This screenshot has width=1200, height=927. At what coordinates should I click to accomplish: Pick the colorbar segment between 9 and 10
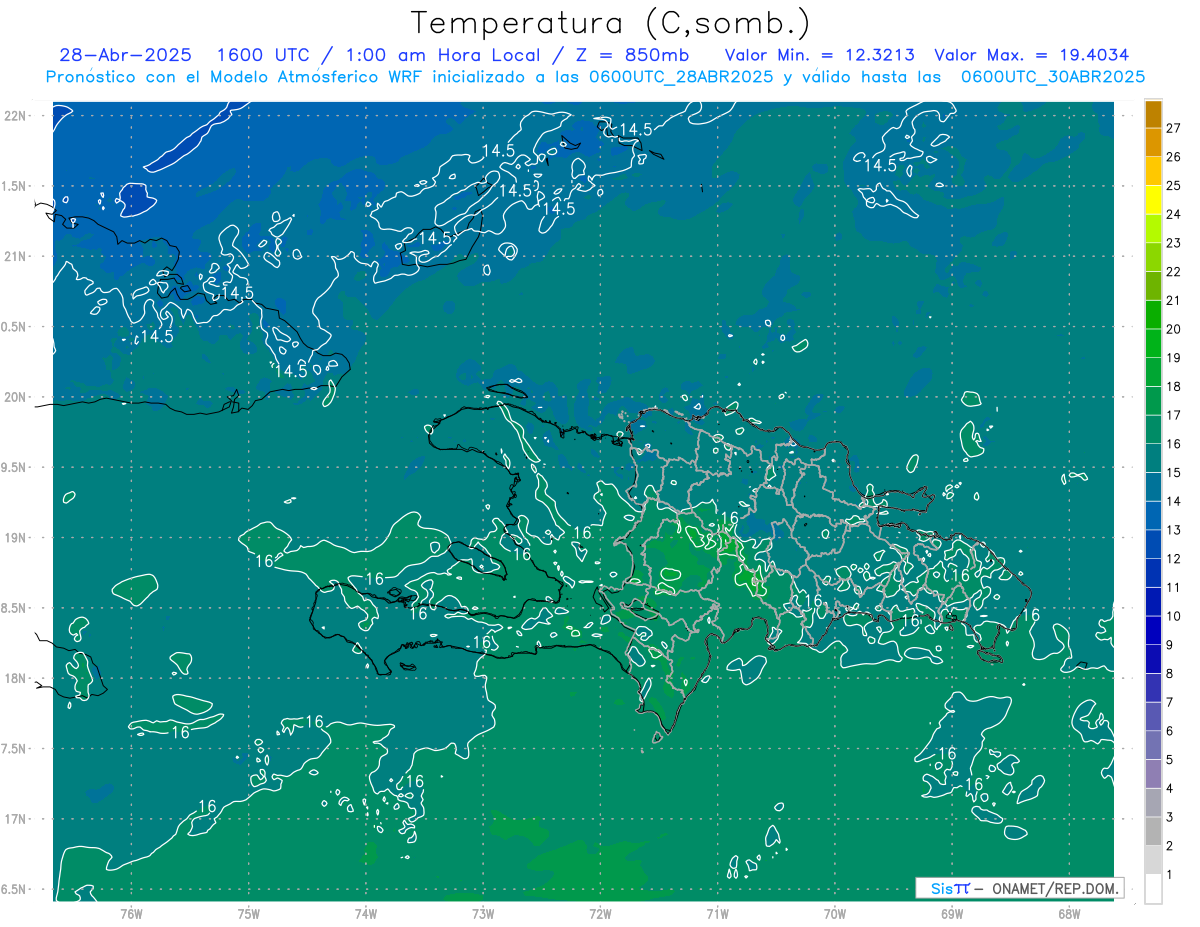[x=1153, y=630]
